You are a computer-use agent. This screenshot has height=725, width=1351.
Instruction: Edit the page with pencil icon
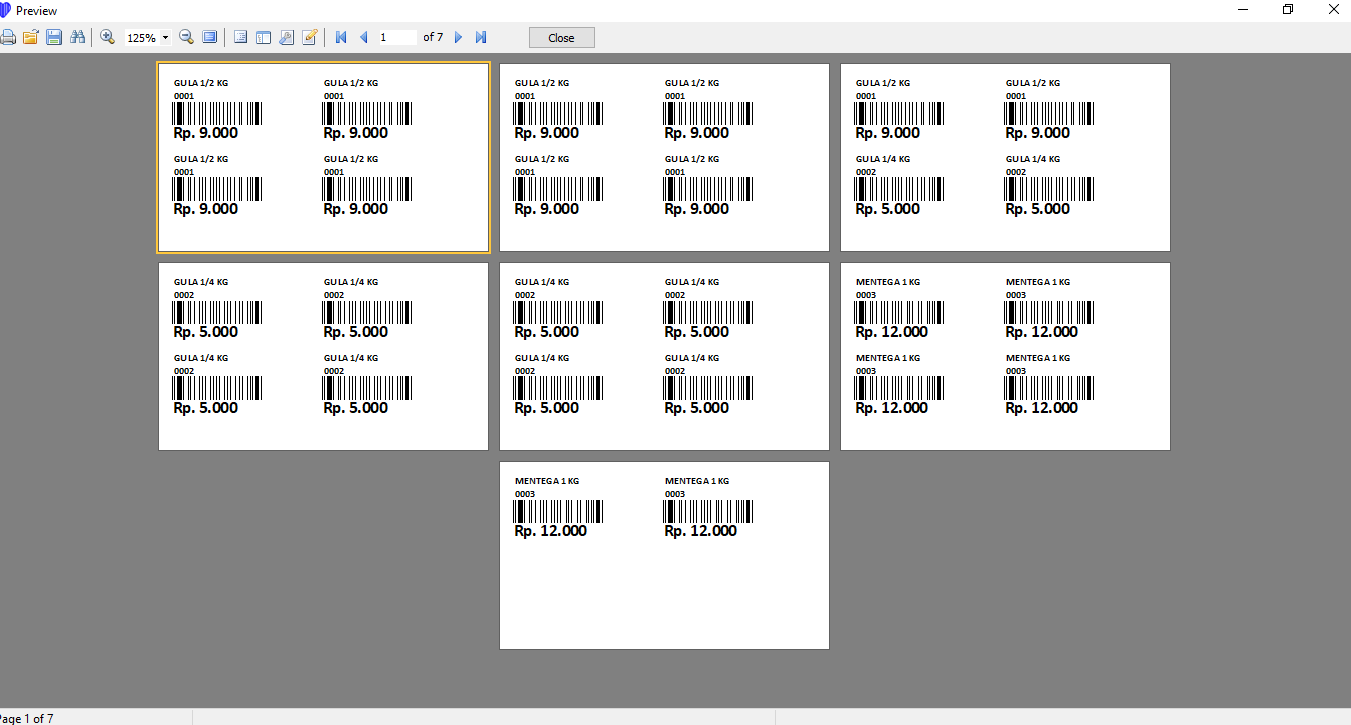coord(309,37)
